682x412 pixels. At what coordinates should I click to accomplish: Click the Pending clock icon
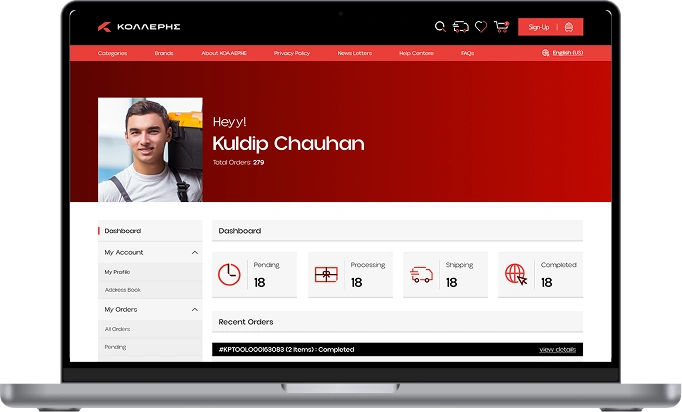230,274
